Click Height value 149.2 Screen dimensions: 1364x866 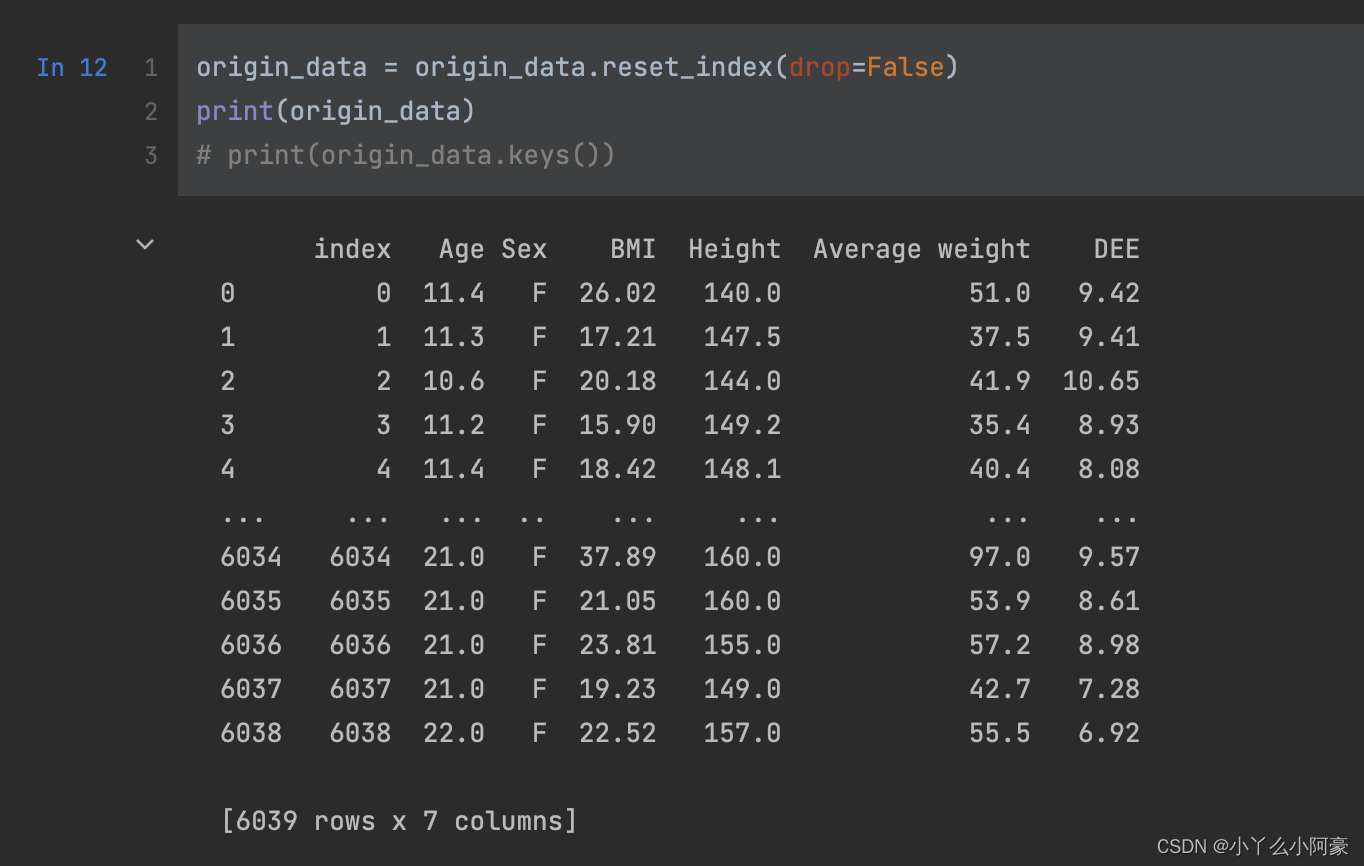pyautogui.click(x=742, y=425)
